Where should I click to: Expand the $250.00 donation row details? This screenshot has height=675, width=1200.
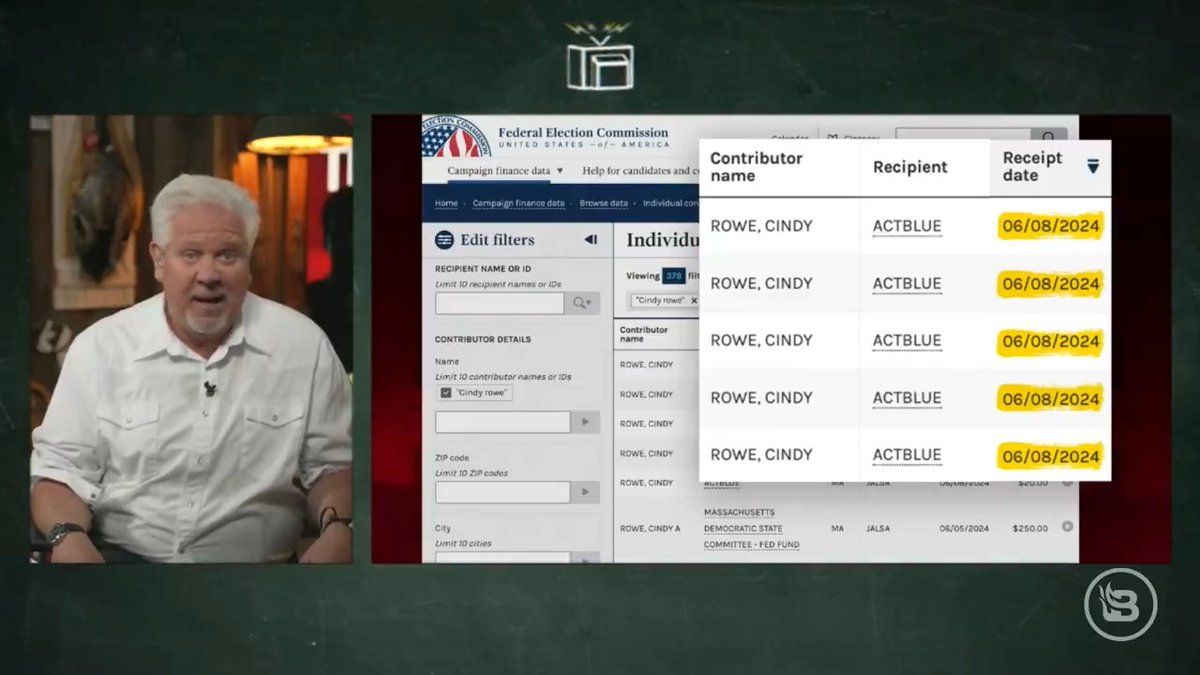(x=1068, y=527)
